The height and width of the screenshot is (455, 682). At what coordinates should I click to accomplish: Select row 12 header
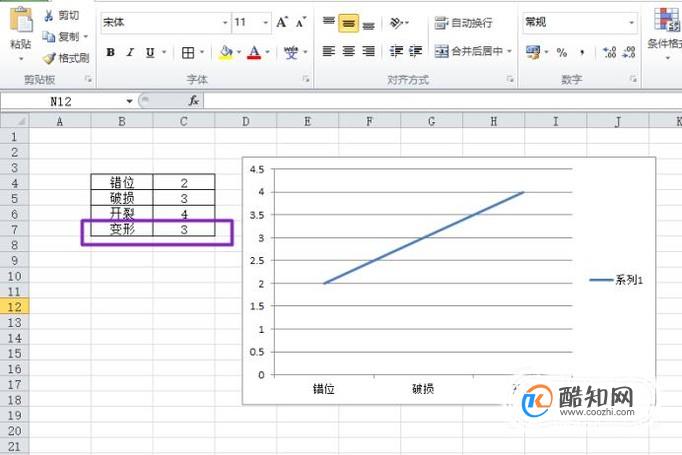point(14,307)
